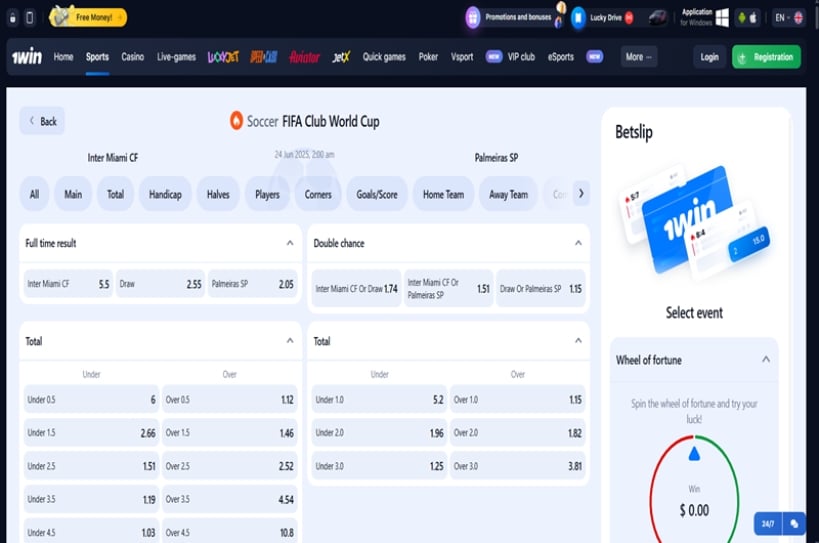This screenshot has width=819, height=543.
Task: Click the Lucky Drive blue icon
Action: click(x=578, y=18)
